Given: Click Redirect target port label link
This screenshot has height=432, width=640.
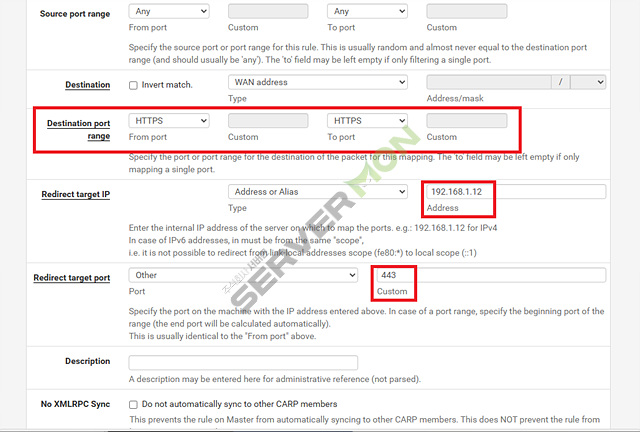Looking at the screenshot, I should pyautogui.click(x=72, y=278).
